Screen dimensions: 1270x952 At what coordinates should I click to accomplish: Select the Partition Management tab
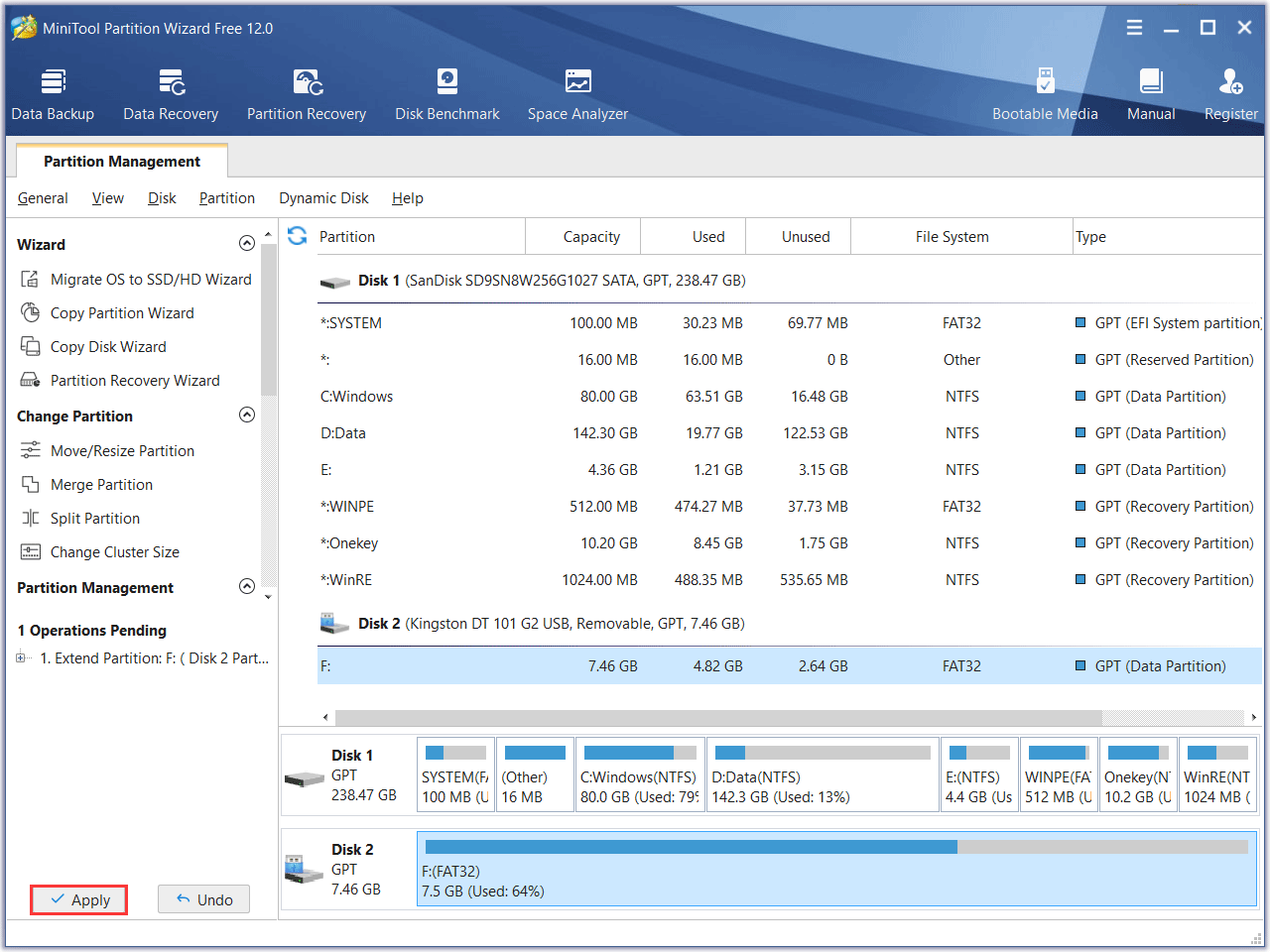(x=122, y=161)
